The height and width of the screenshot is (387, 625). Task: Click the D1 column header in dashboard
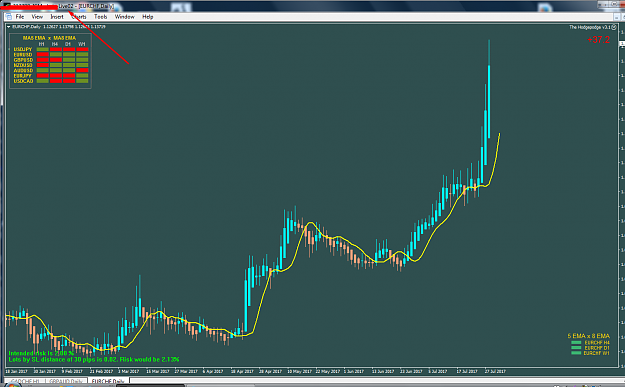click(68, 44)
